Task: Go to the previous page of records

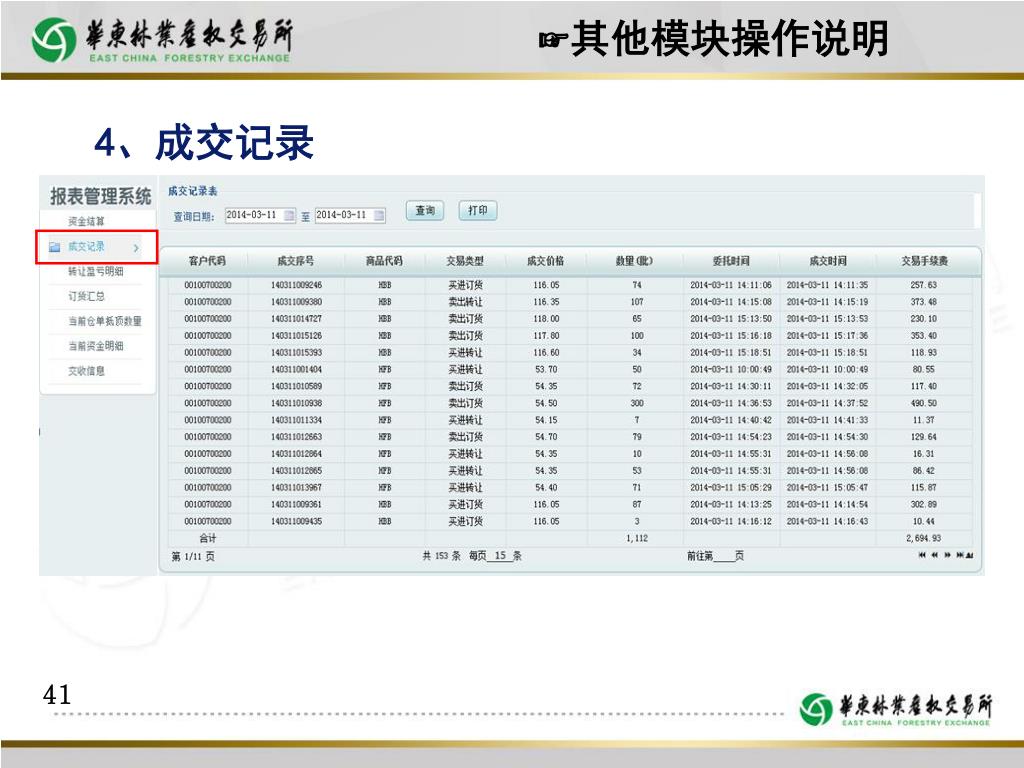Action: pos(935,556)
